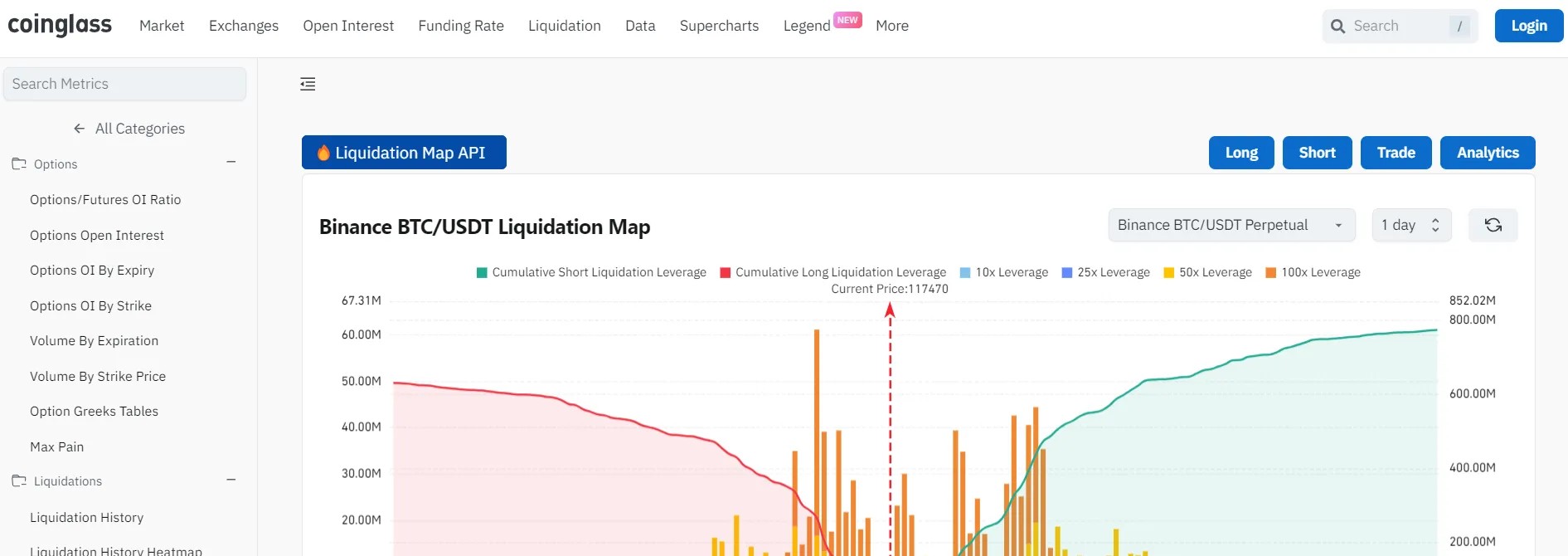
Task: Open Option Greeks Tables metric
Action: click(94, 412)
